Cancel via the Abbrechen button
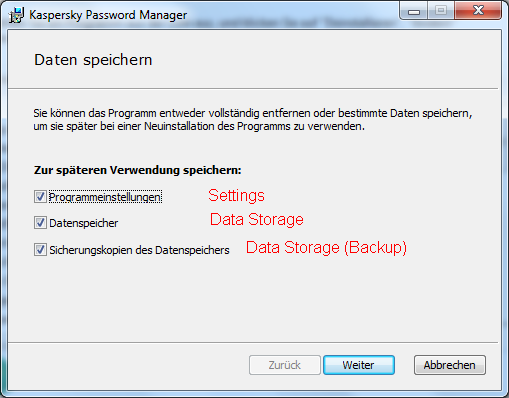509x398 pixels. pyautogui.click(x=450, y=365)
